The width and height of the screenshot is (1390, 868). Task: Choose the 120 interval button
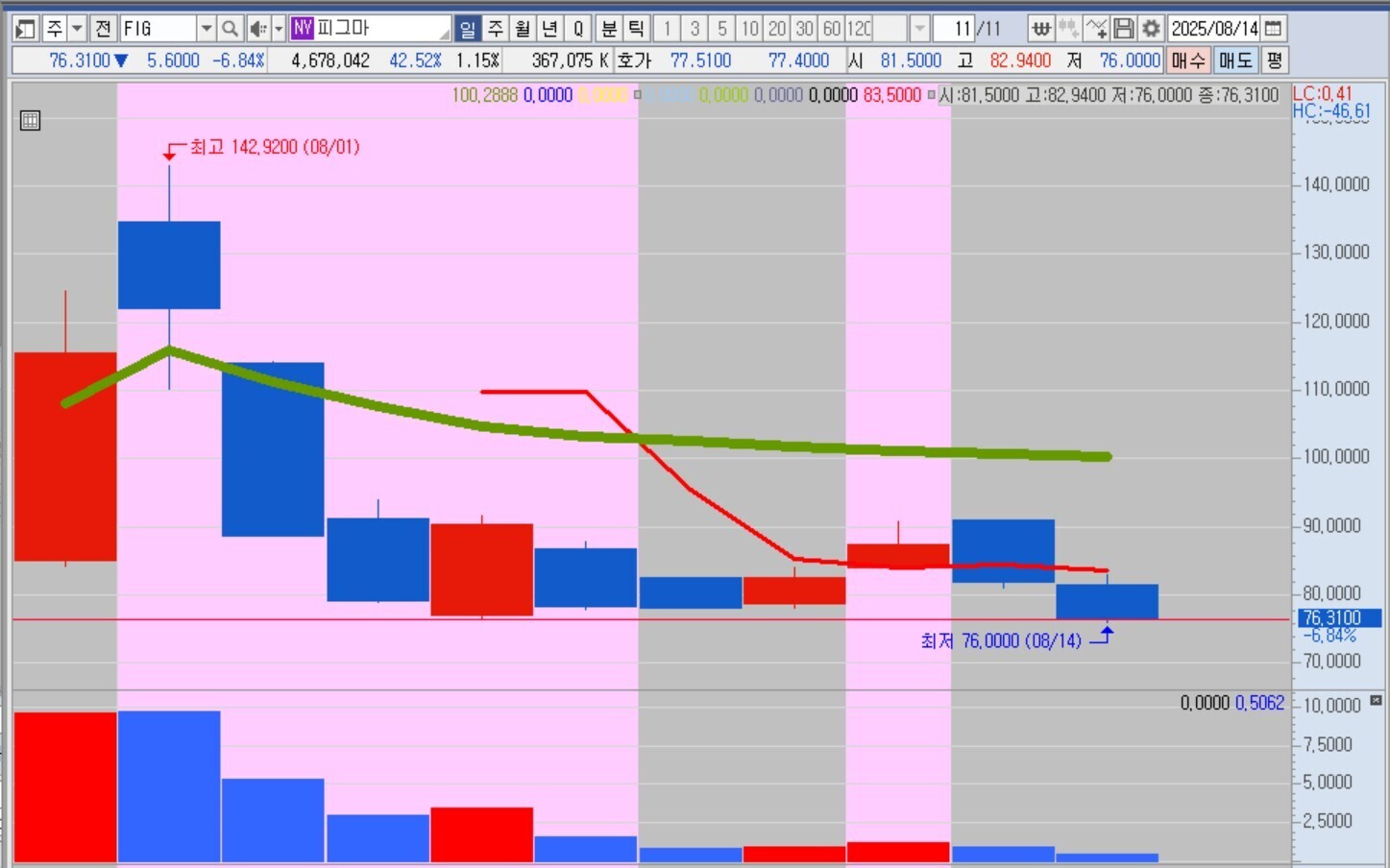pyautogui.click(x=860, y=29)
